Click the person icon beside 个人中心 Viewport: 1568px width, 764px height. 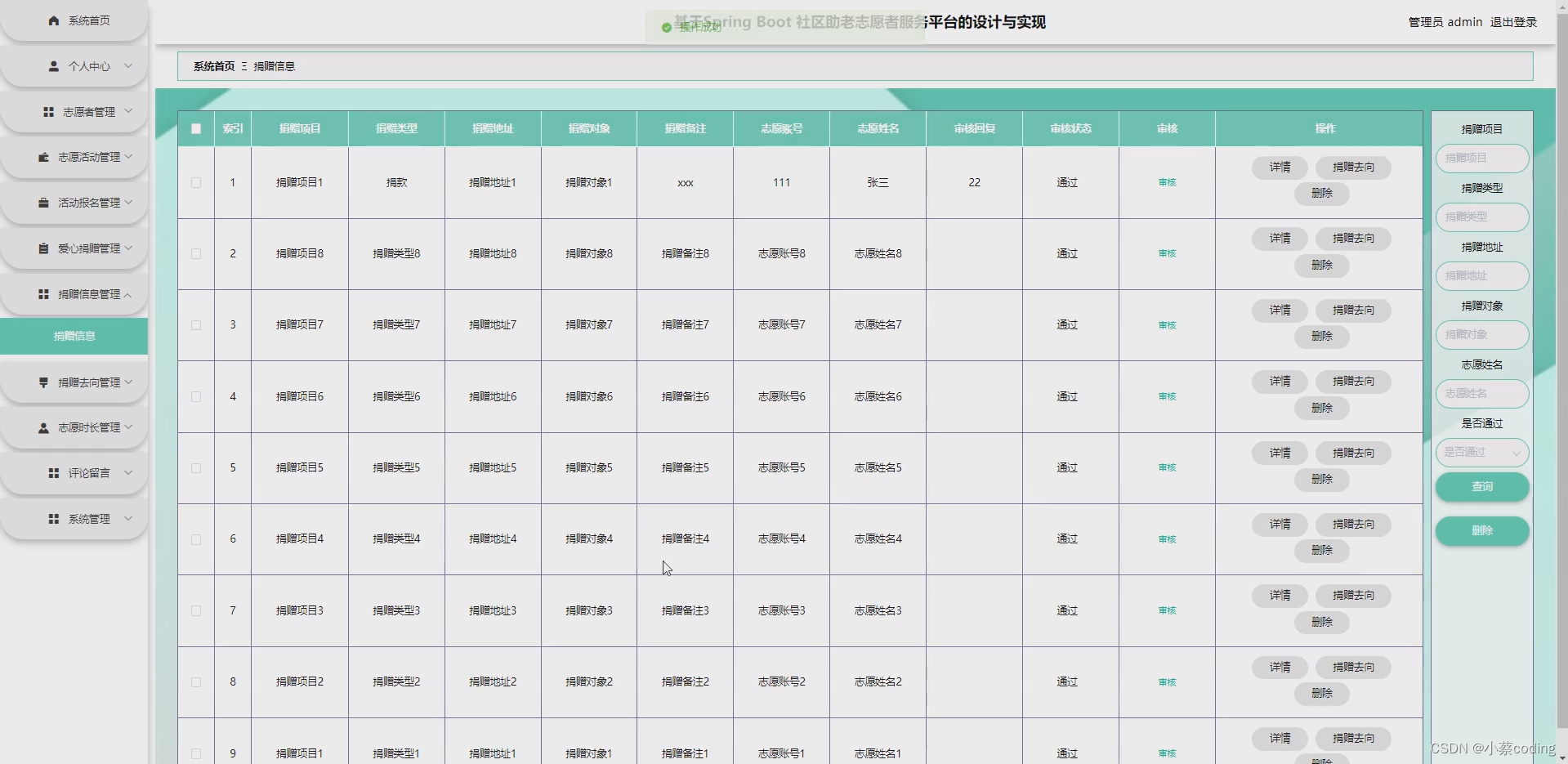54,66
